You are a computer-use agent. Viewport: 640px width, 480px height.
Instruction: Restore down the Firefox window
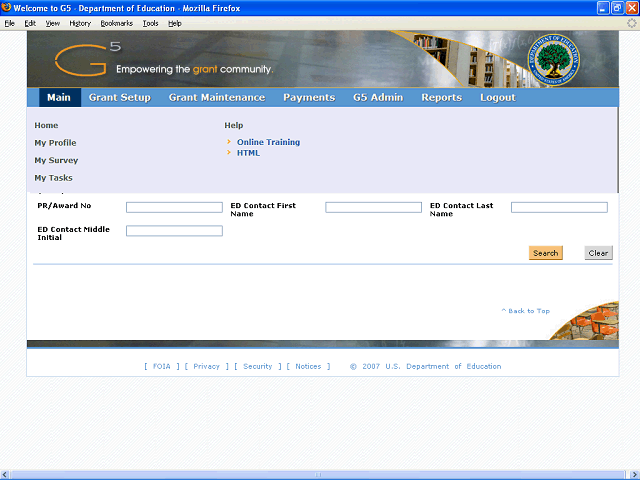pyautogui.click(x=618, y=8)
